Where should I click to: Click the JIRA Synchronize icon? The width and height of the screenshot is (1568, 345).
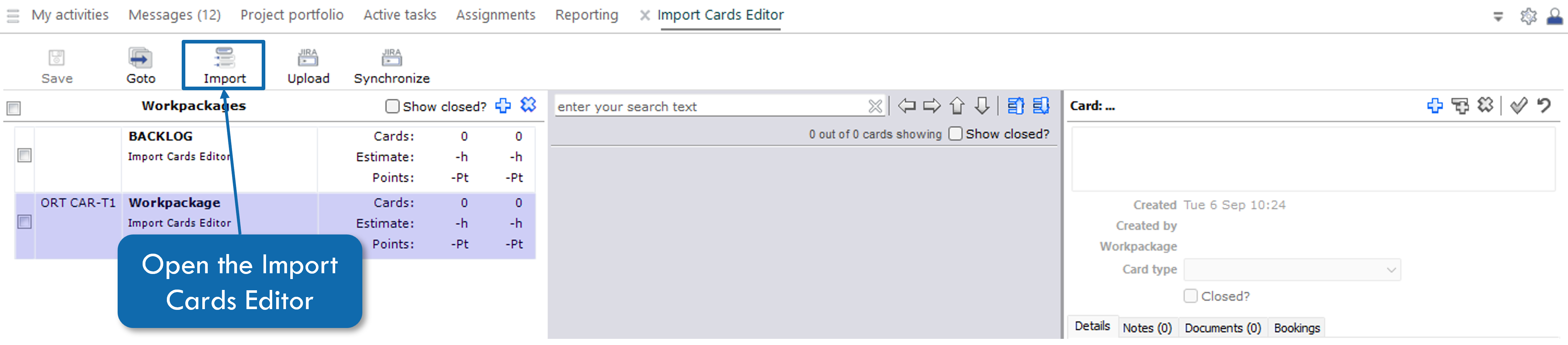(391, 64)
